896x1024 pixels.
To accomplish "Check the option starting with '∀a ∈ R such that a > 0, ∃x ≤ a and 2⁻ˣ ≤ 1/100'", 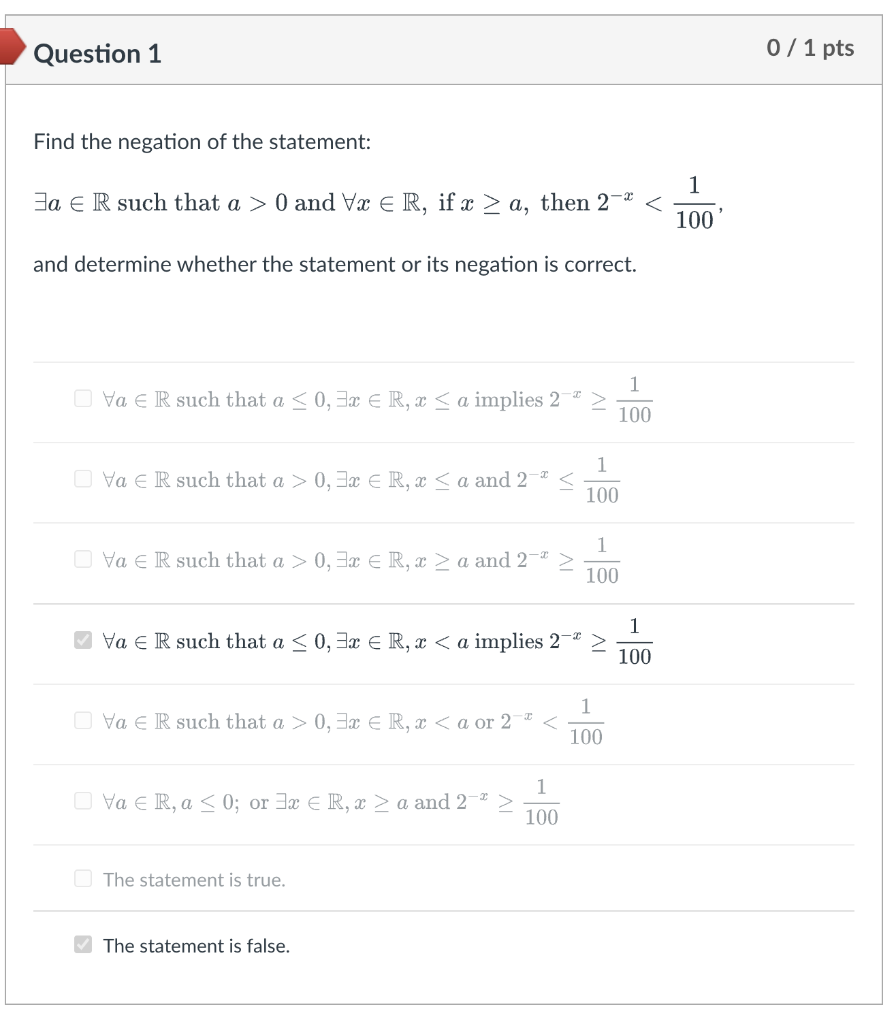I will (x=85, y=478).
